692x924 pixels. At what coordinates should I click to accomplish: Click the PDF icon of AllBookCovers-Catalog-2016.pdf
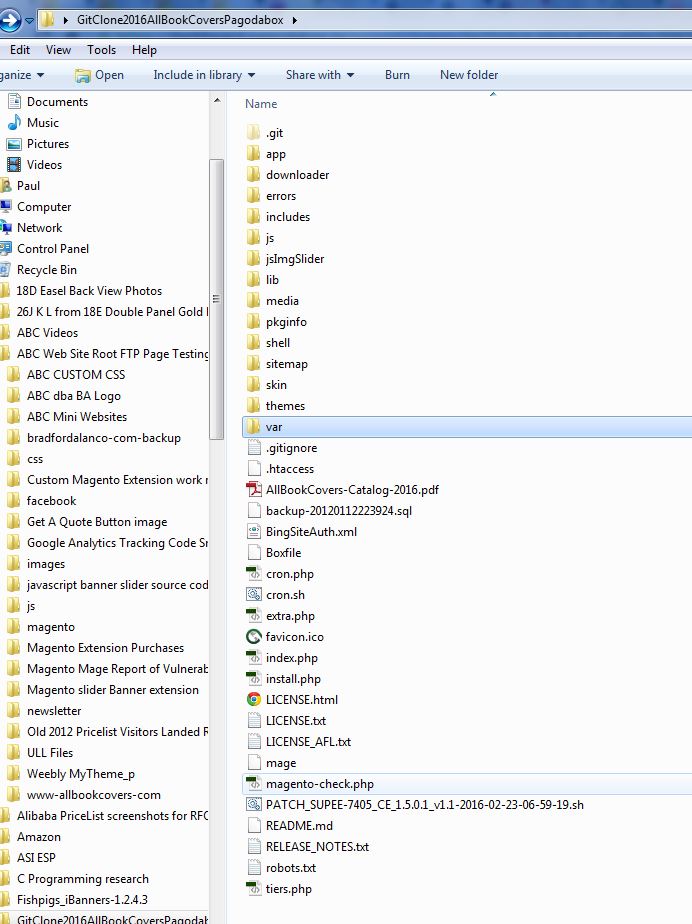pos(253,489)
